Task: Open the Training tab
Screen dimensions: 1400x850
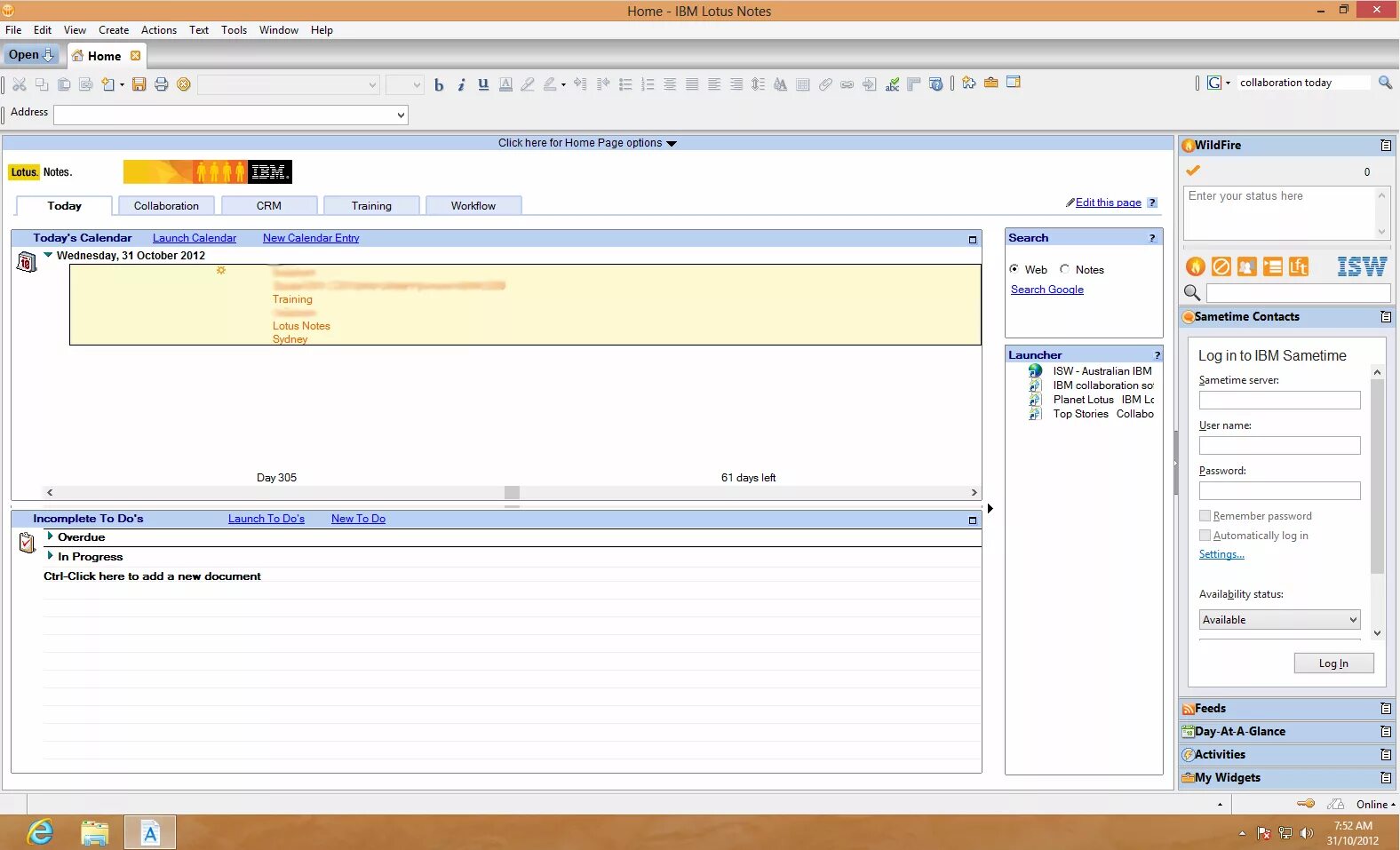Action: tap(371, 206)
